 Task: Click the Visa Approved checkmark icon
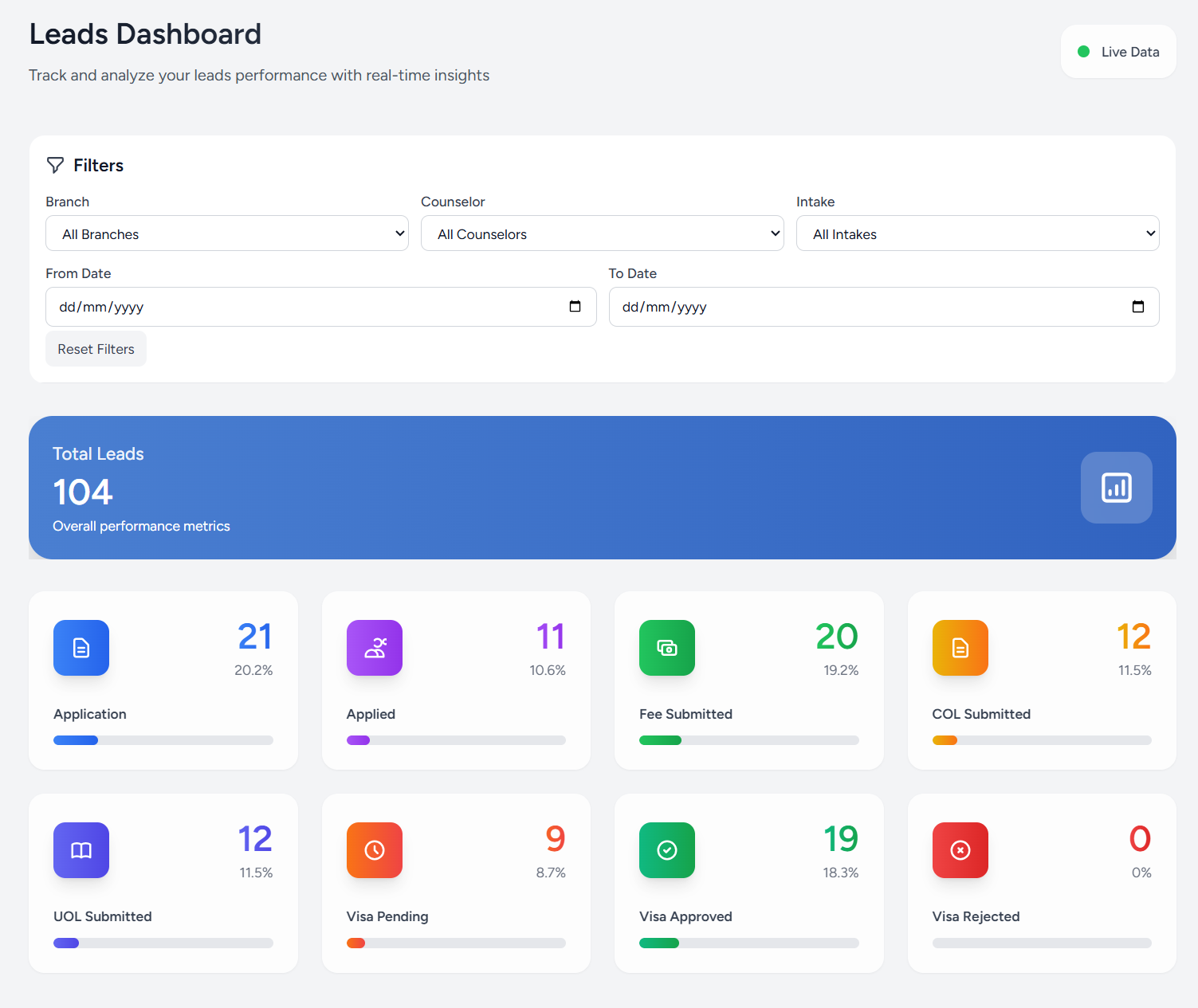coord(666,850)
